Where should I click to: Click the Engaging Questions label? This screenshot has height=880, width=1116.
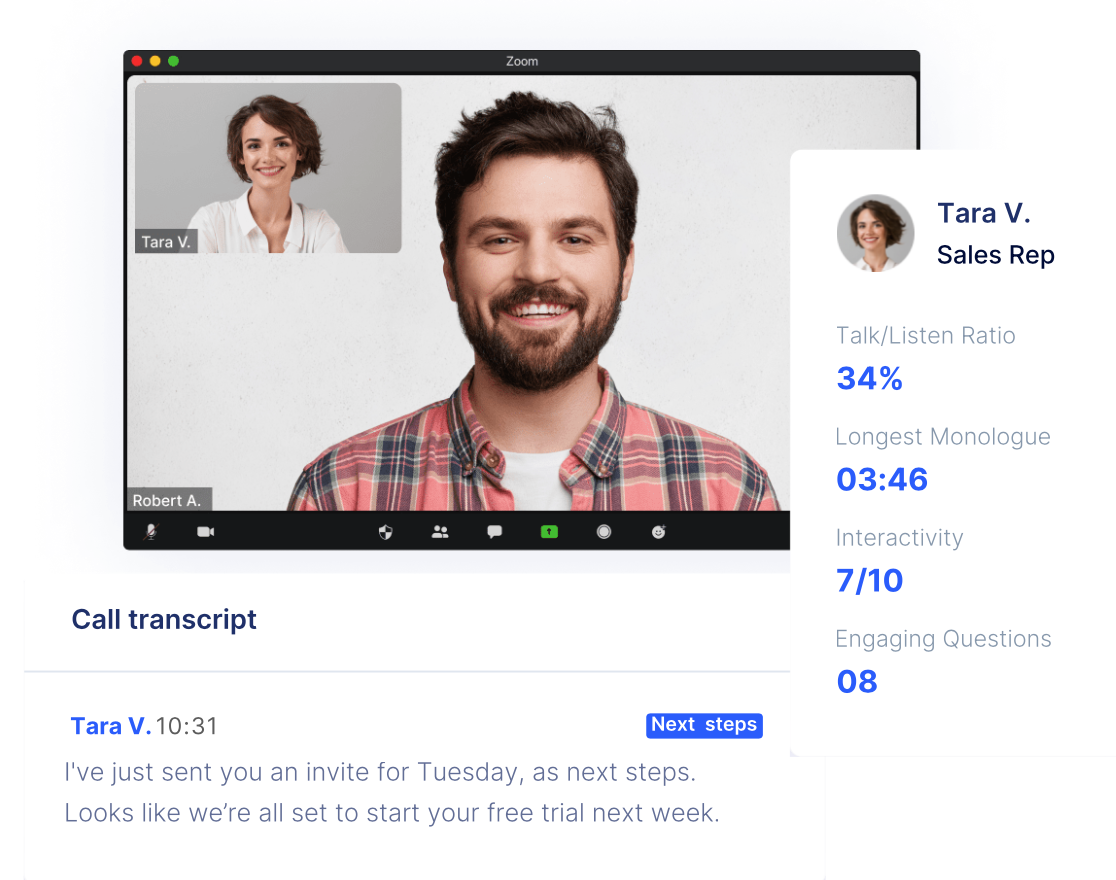pos(943,639)
